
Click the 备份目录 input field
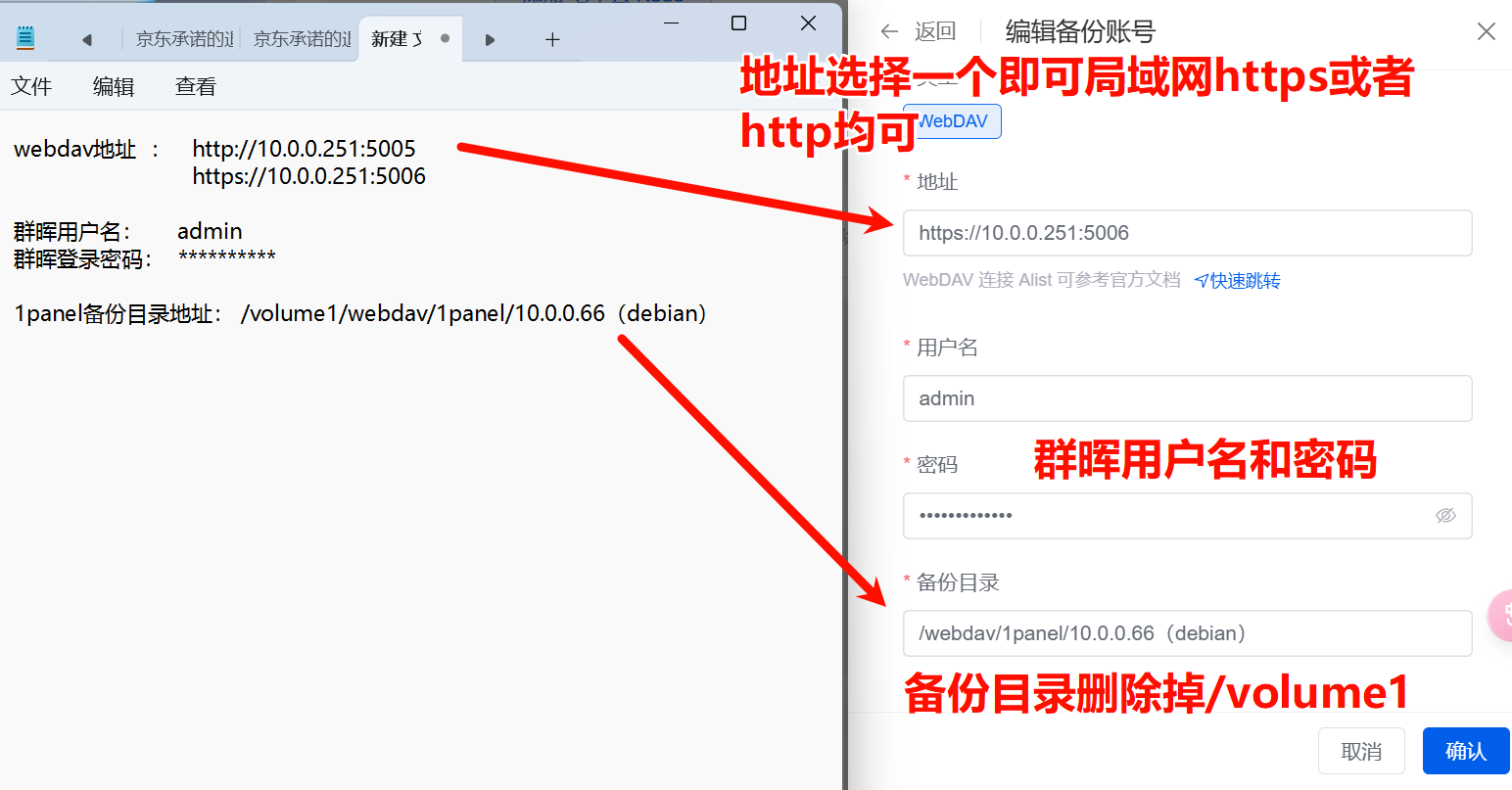1187,633
